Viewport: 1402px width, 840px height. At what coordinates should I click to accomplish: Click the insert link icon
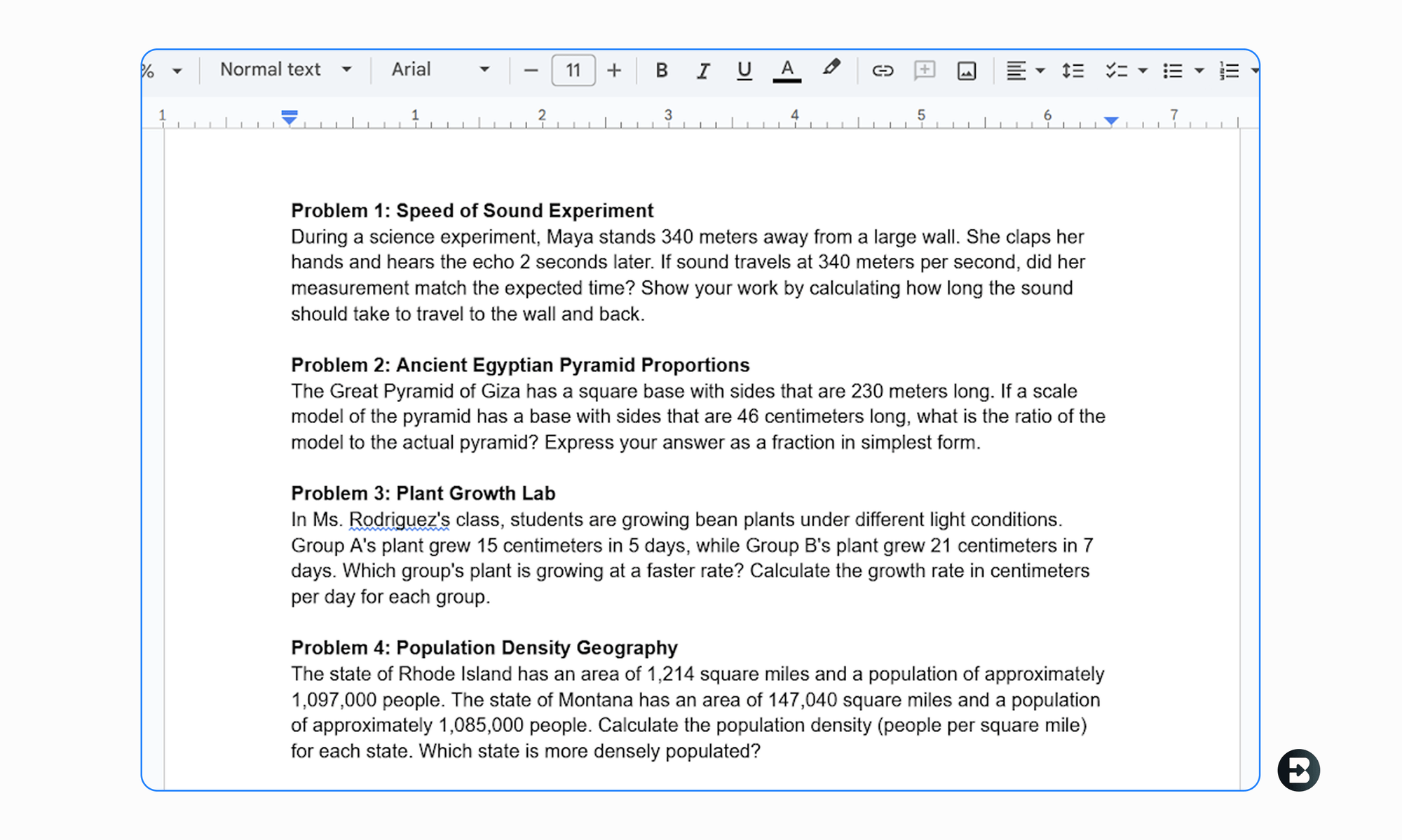882,70
